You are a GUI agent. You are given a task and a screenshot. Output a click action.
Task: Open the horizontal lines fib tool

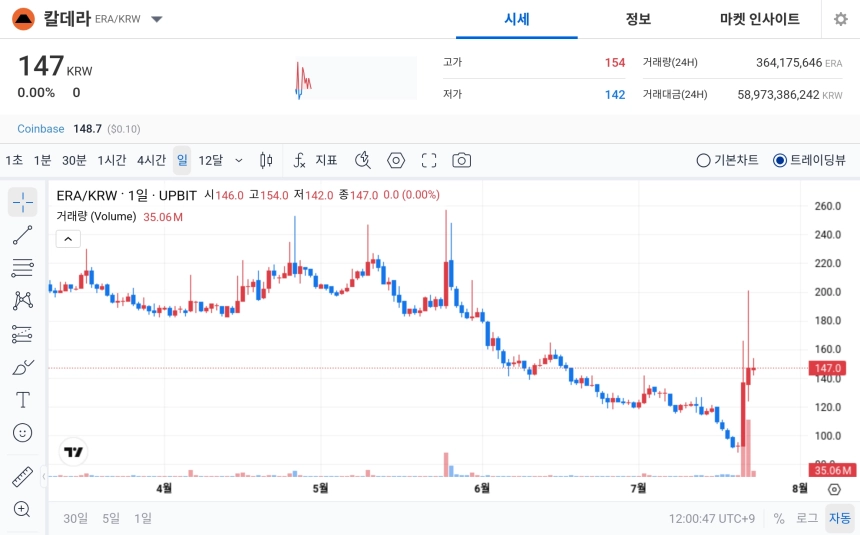click(22, 268)
